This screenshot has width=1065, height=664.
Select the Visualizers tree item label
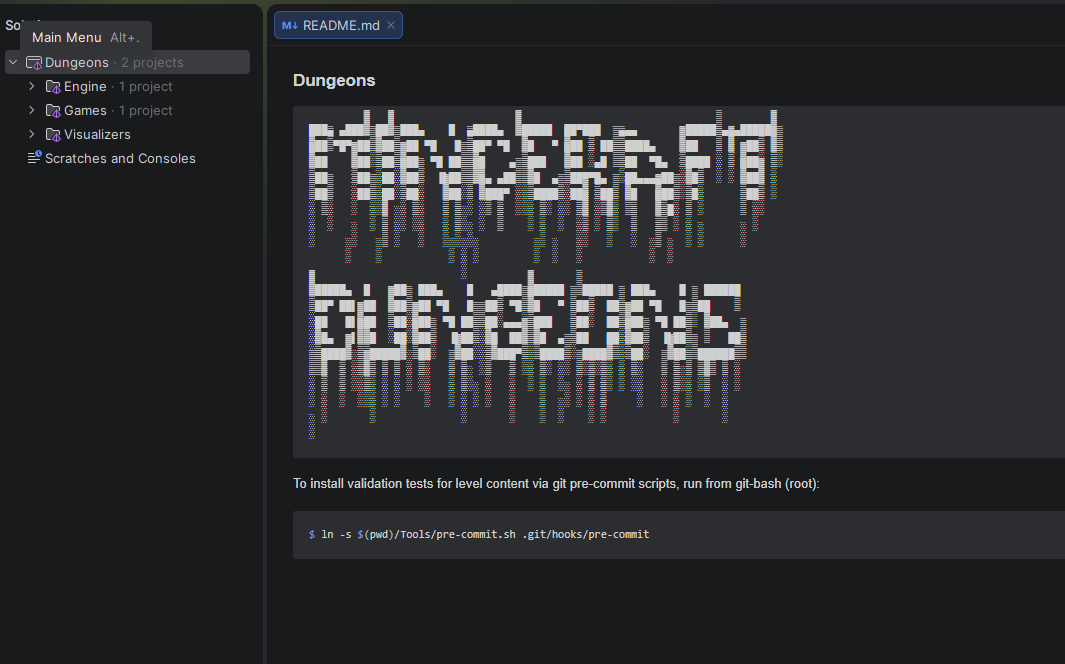(97, 134)
